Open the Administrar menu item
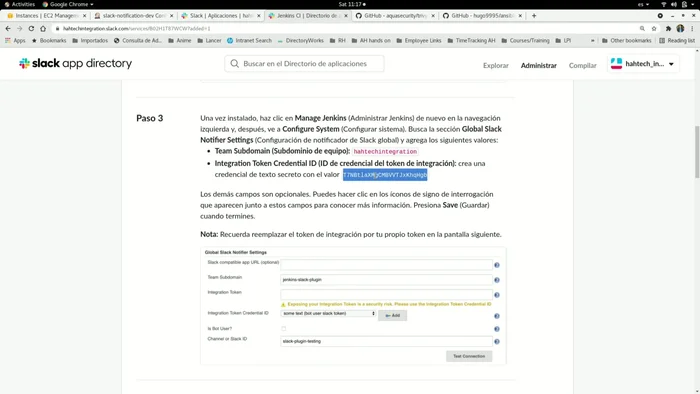Screen dimensions: 700x394 [538, 66]
